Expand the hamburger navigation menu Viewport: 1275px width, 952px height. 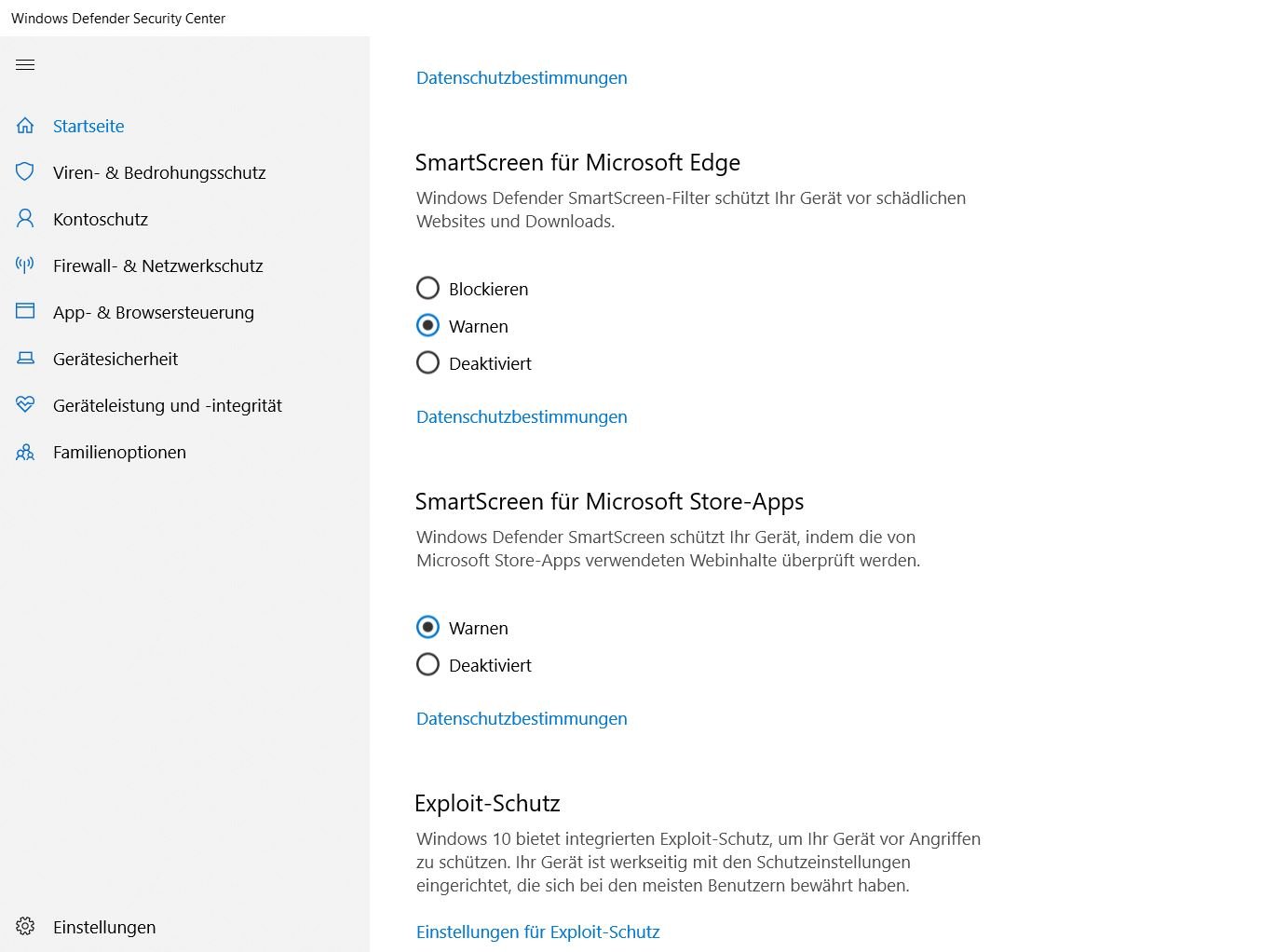(25, 65)
